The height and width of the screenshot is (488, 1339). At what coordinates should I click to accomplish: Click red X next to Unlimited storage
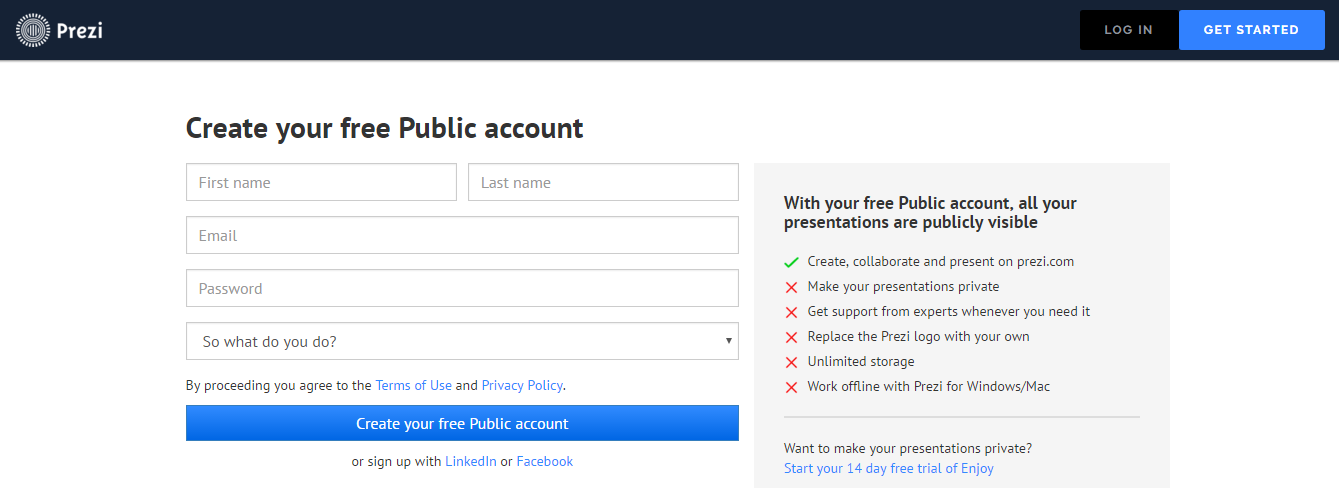(x=791, y=362)
